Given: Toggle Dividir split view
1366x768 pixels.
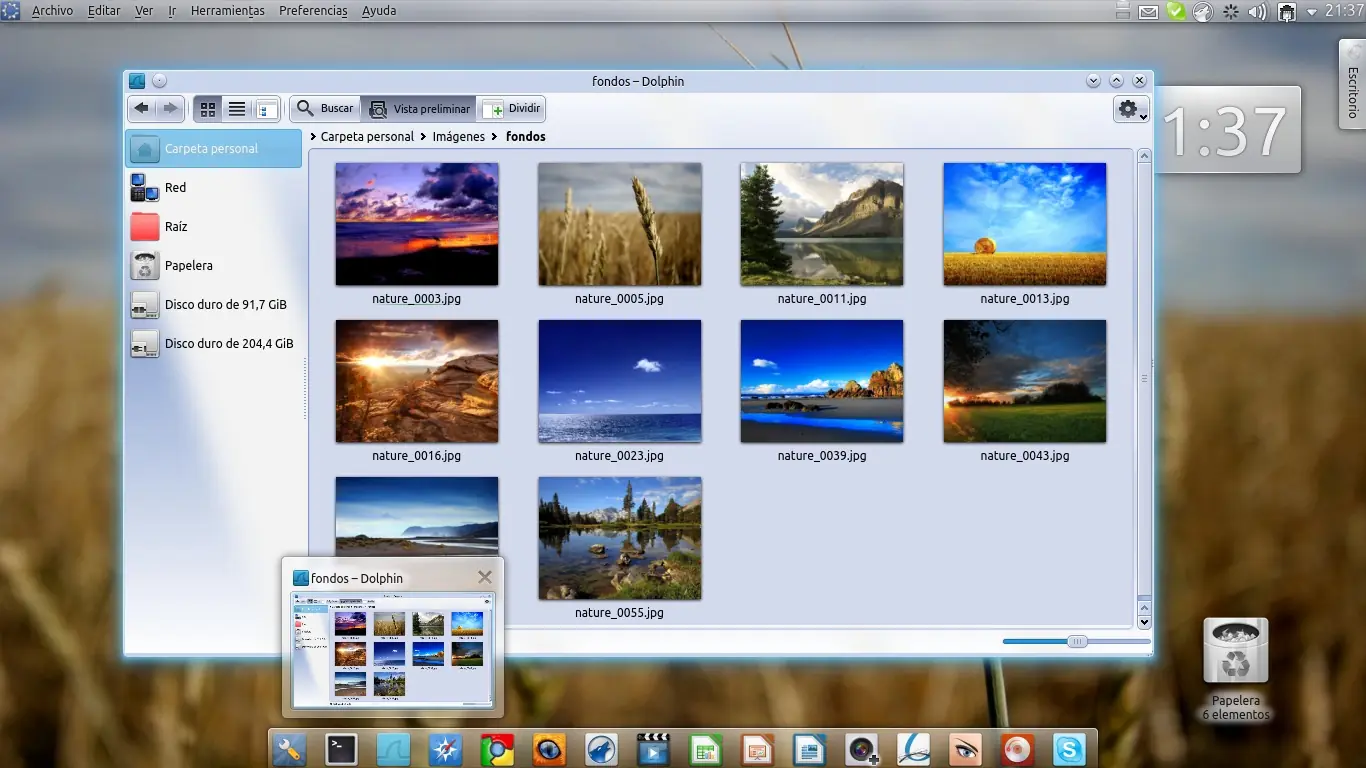Looking at the screenshot, I should (x=512, y=109).
